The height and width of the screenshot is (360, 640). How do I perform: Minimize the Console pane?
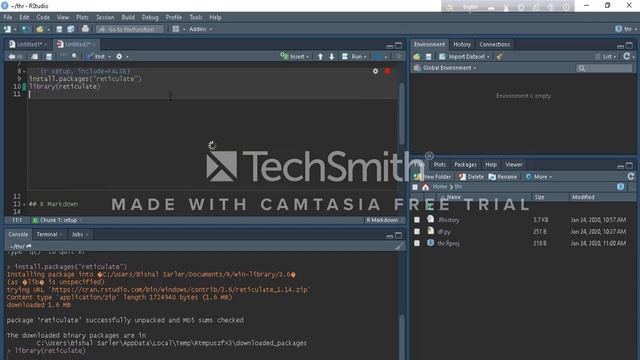pos(389,236)
